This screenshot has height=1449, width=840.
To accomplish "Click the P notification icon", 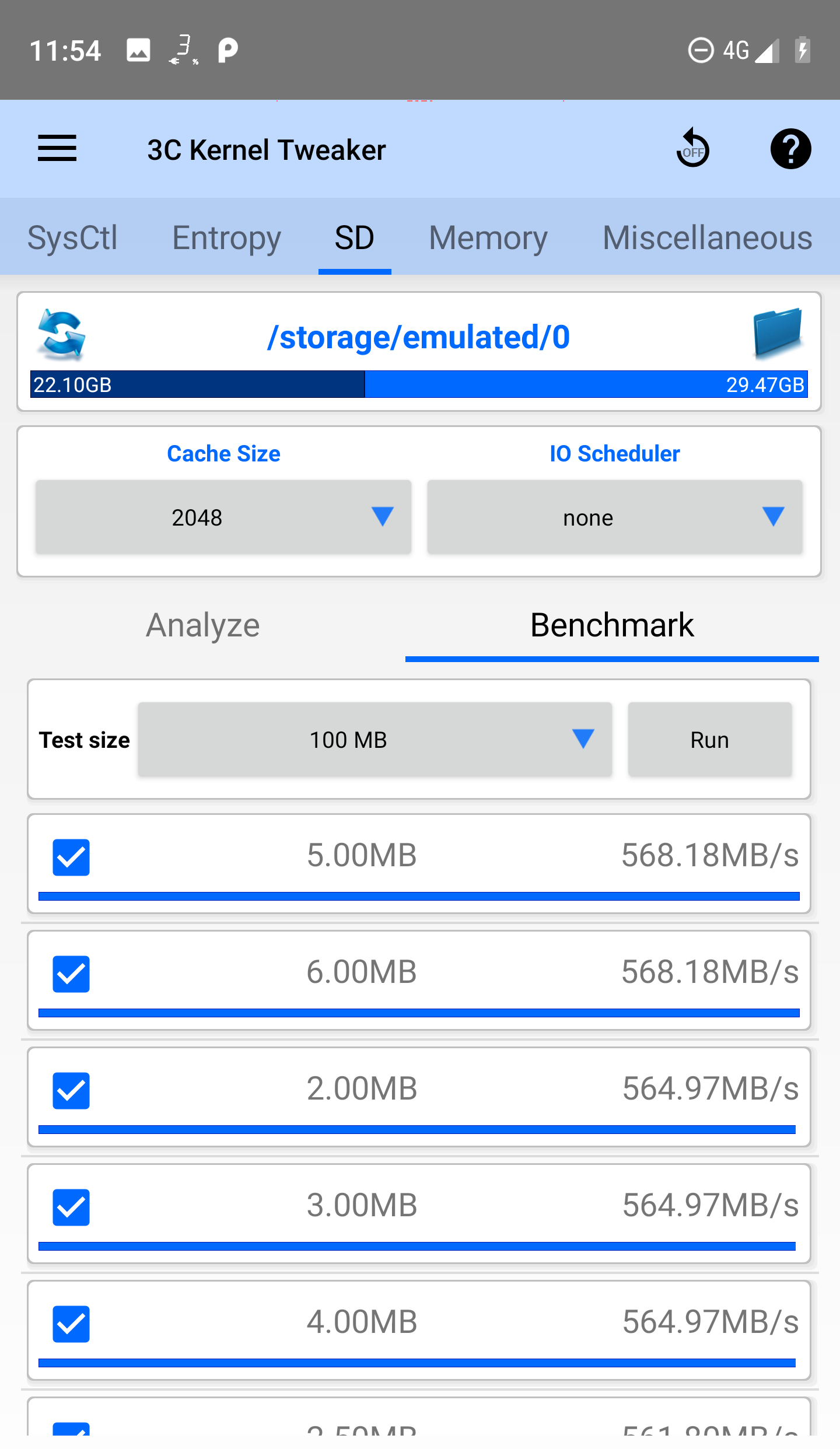I will (x=226, y=50).
